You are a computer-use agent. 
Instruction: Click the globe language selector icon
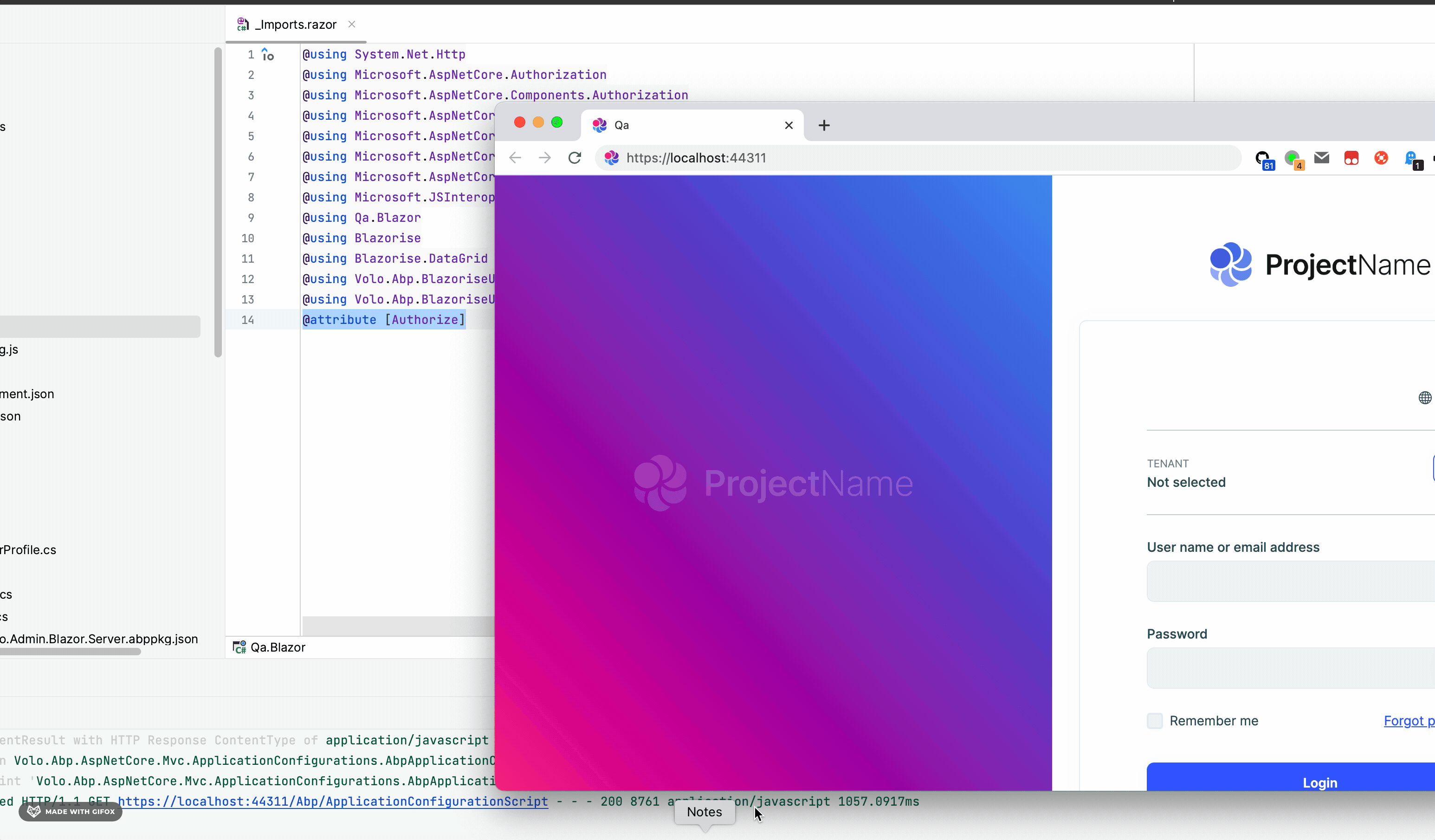click(1424, 398)
